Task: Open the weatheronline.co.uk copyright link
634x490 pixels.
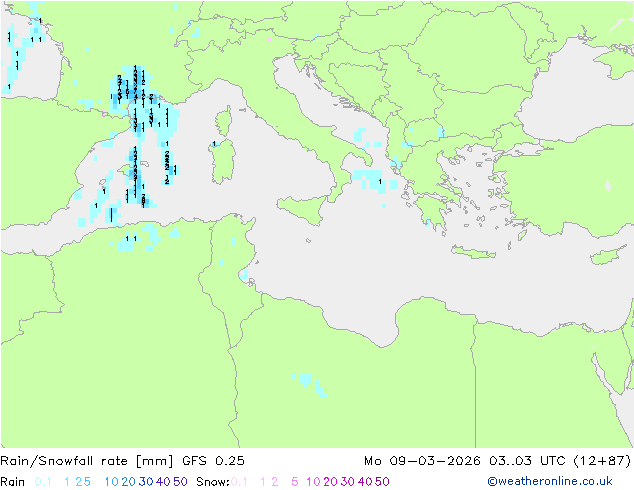Action: [x=550, y=481]
